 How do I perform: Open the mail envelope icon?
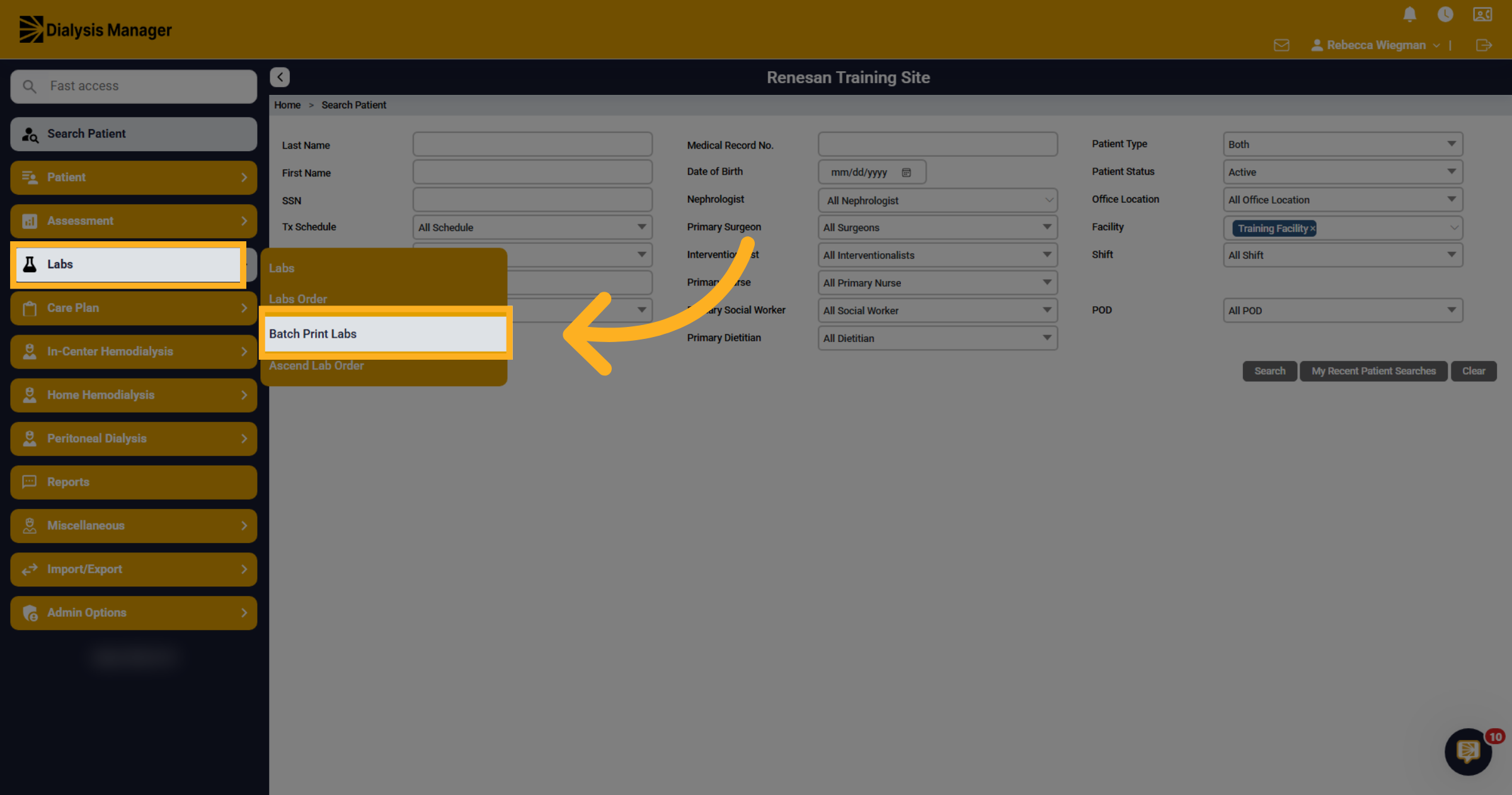coord(1281,45)
